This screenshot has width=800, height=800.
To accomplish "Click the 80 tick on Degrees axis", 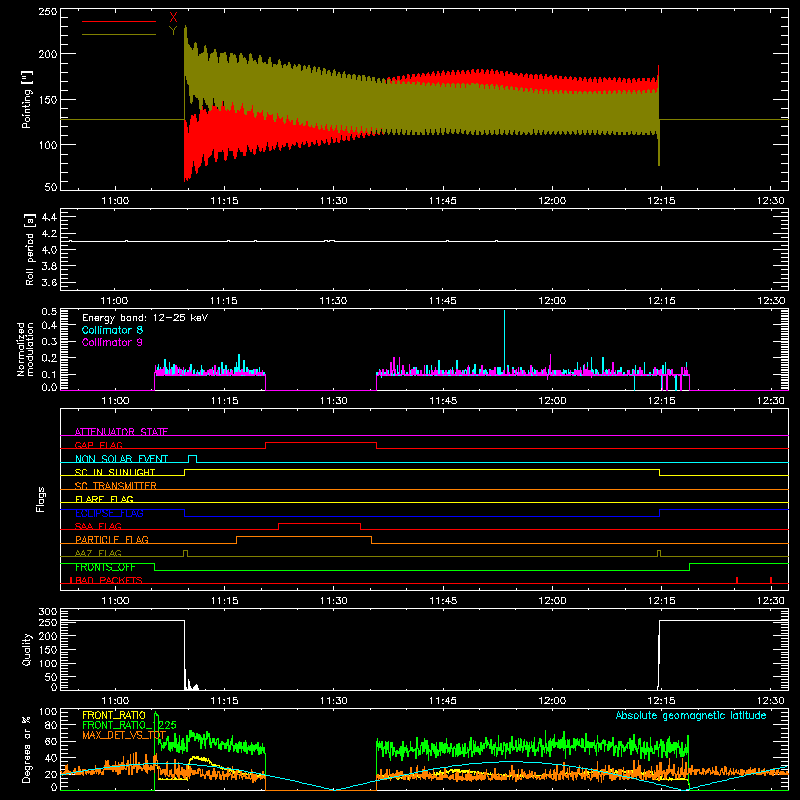I will (x=51, y=725).
